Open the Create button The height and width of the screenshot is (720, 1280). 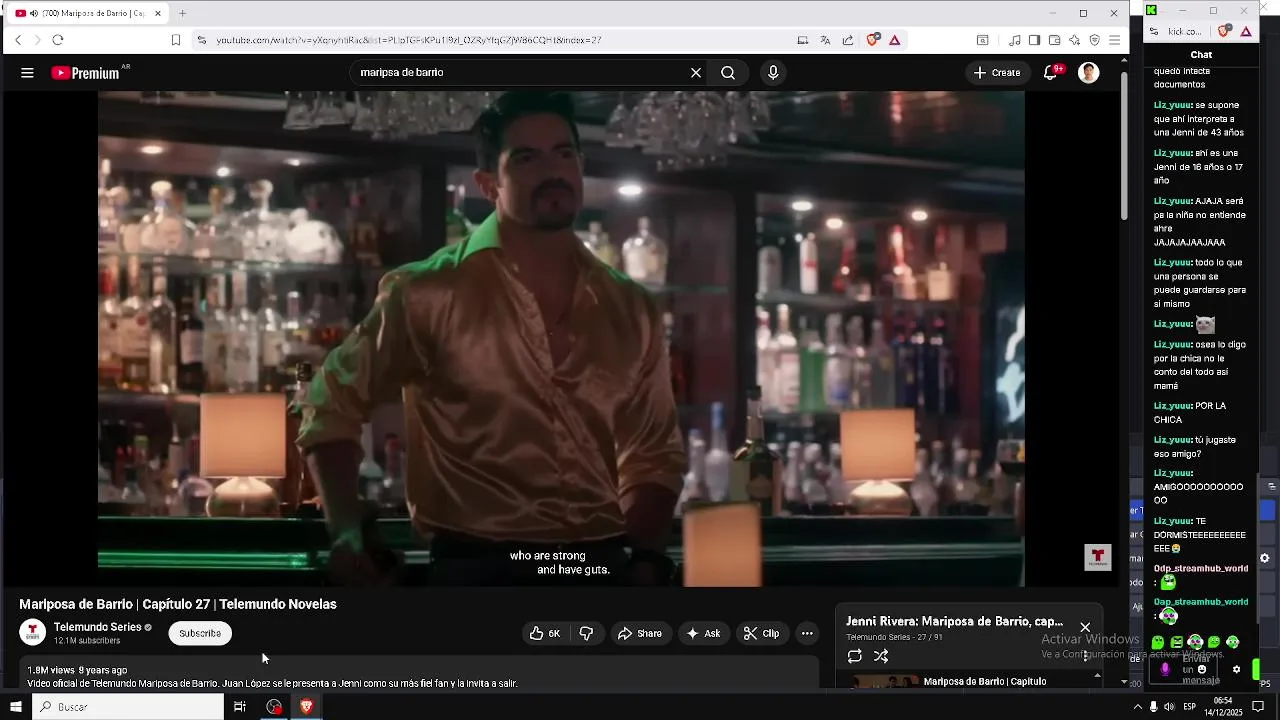(x=997, y=73)
